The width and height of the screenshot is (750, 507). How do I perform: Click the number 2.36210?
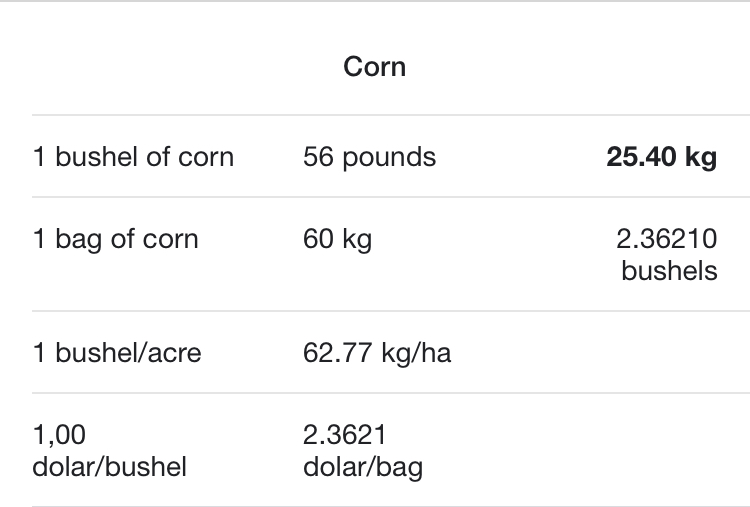[667, 239]
